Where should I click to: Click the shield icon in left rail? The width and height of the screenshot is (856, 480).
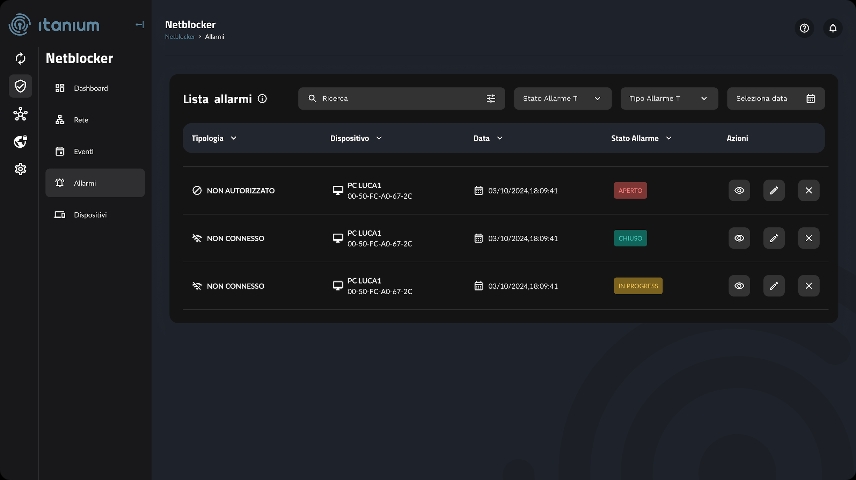[20, 86]
